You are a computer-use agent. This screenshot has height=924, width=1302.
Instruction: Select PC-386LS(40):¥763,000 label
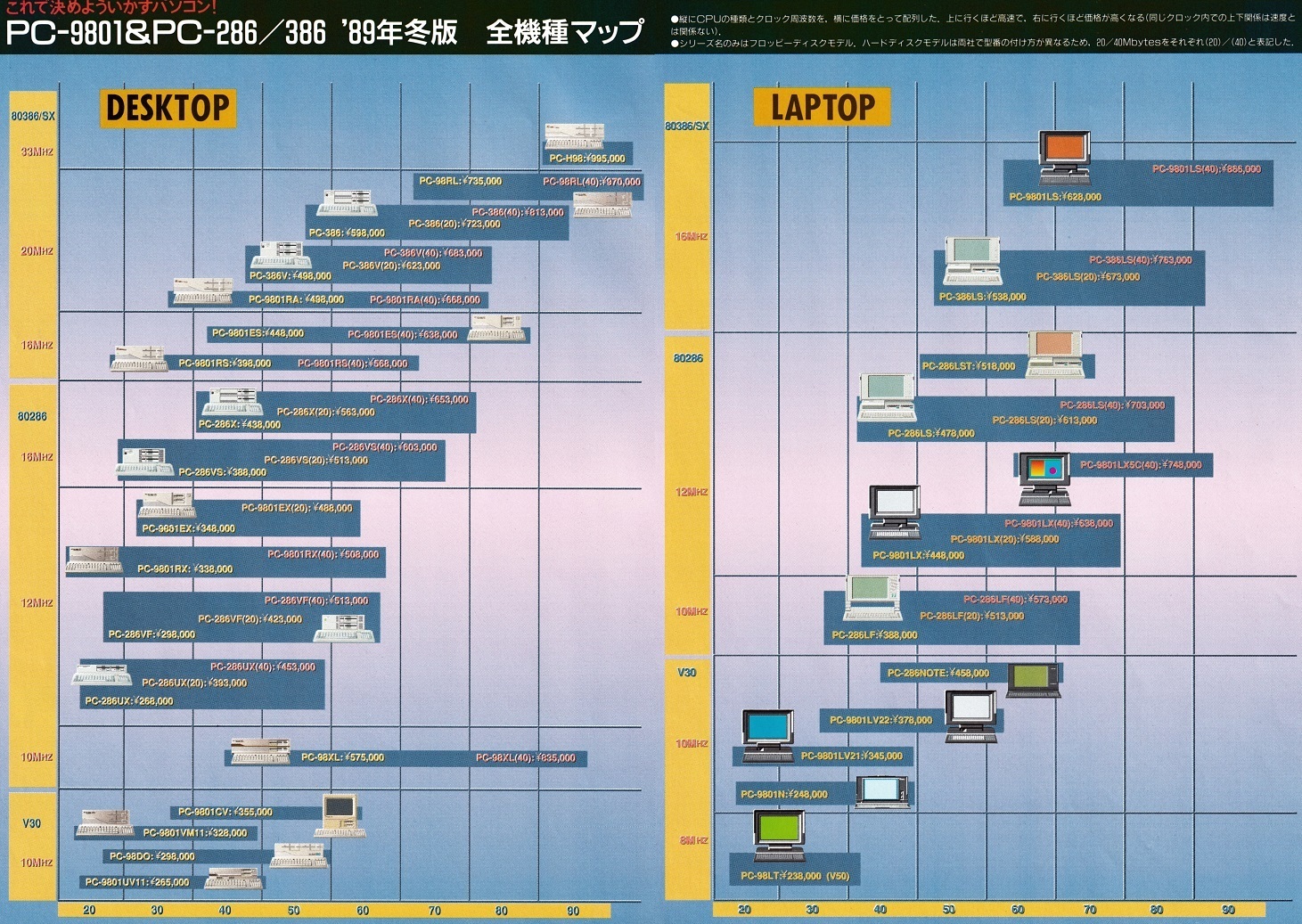point(1140,260)
